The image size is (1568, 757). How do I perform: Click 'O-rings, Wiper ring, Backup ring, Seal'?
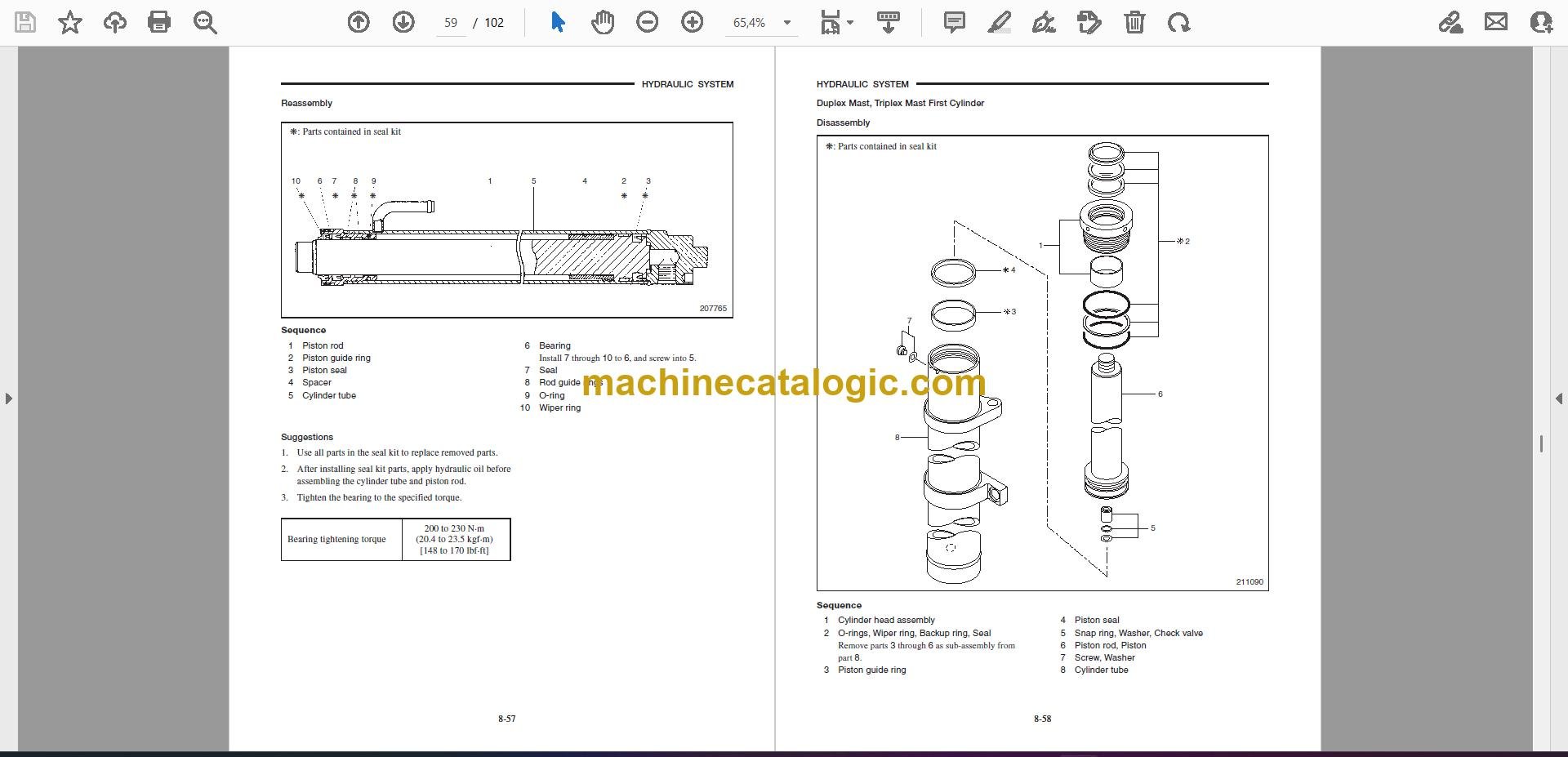(x=914, y=633)
